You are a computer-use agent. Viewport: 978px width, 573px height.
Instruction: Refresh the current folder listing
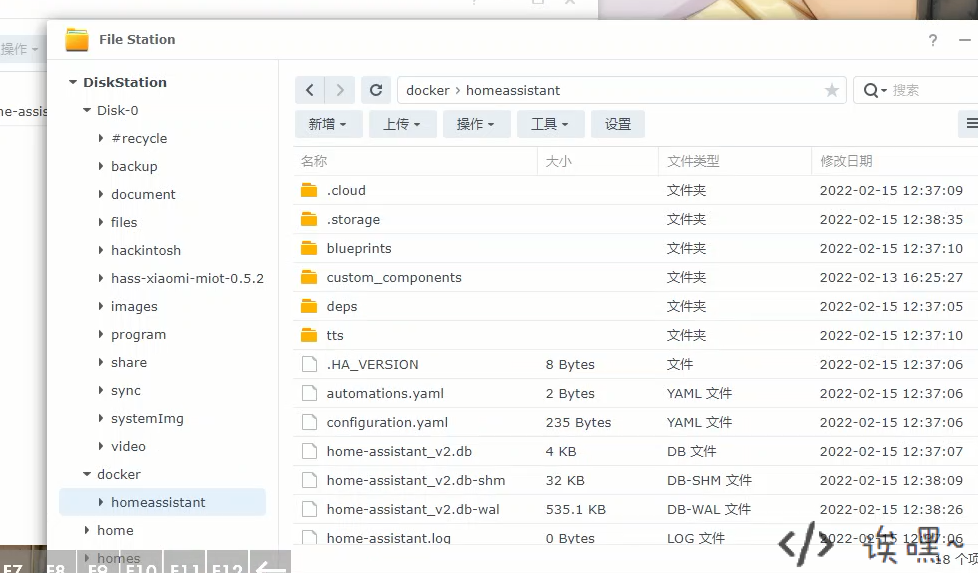coord(376,90)
